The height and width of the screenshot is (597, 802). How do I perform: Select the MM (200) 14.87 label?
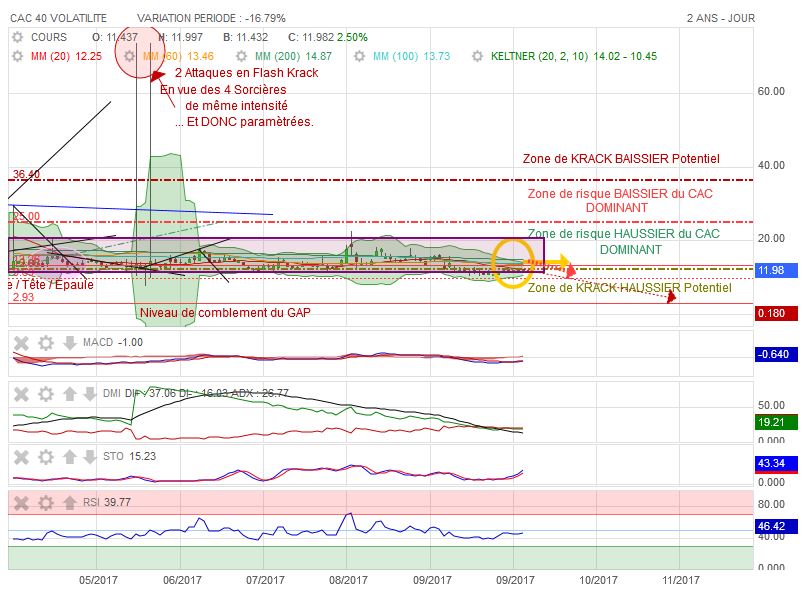point(294,56)
